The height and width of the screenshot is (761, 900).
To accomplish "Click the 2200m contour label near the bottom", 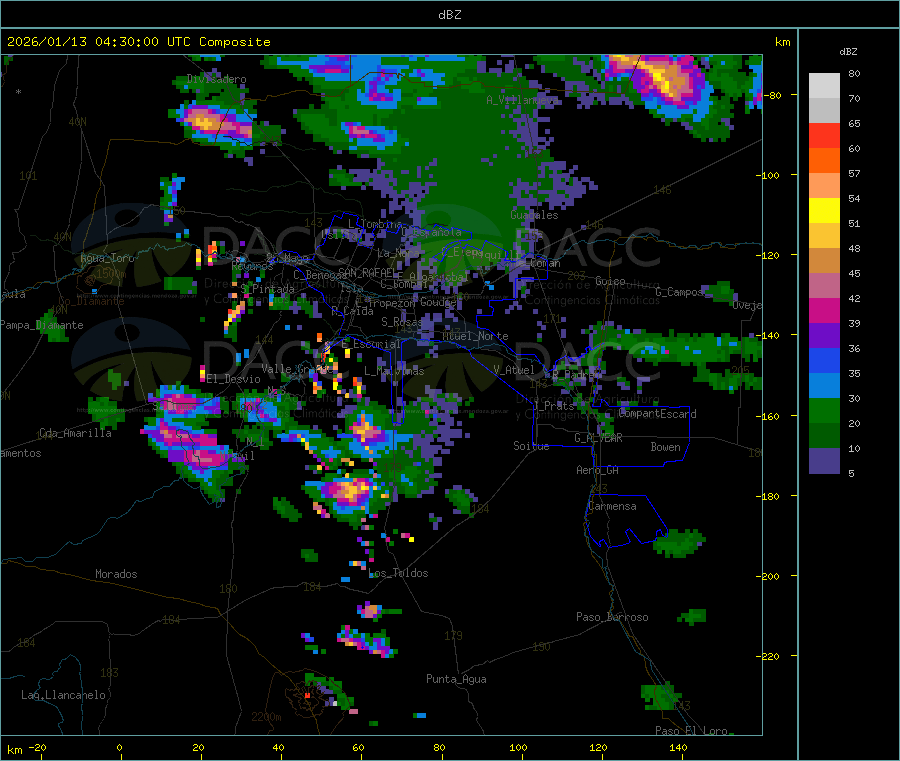I will [266, 717].
